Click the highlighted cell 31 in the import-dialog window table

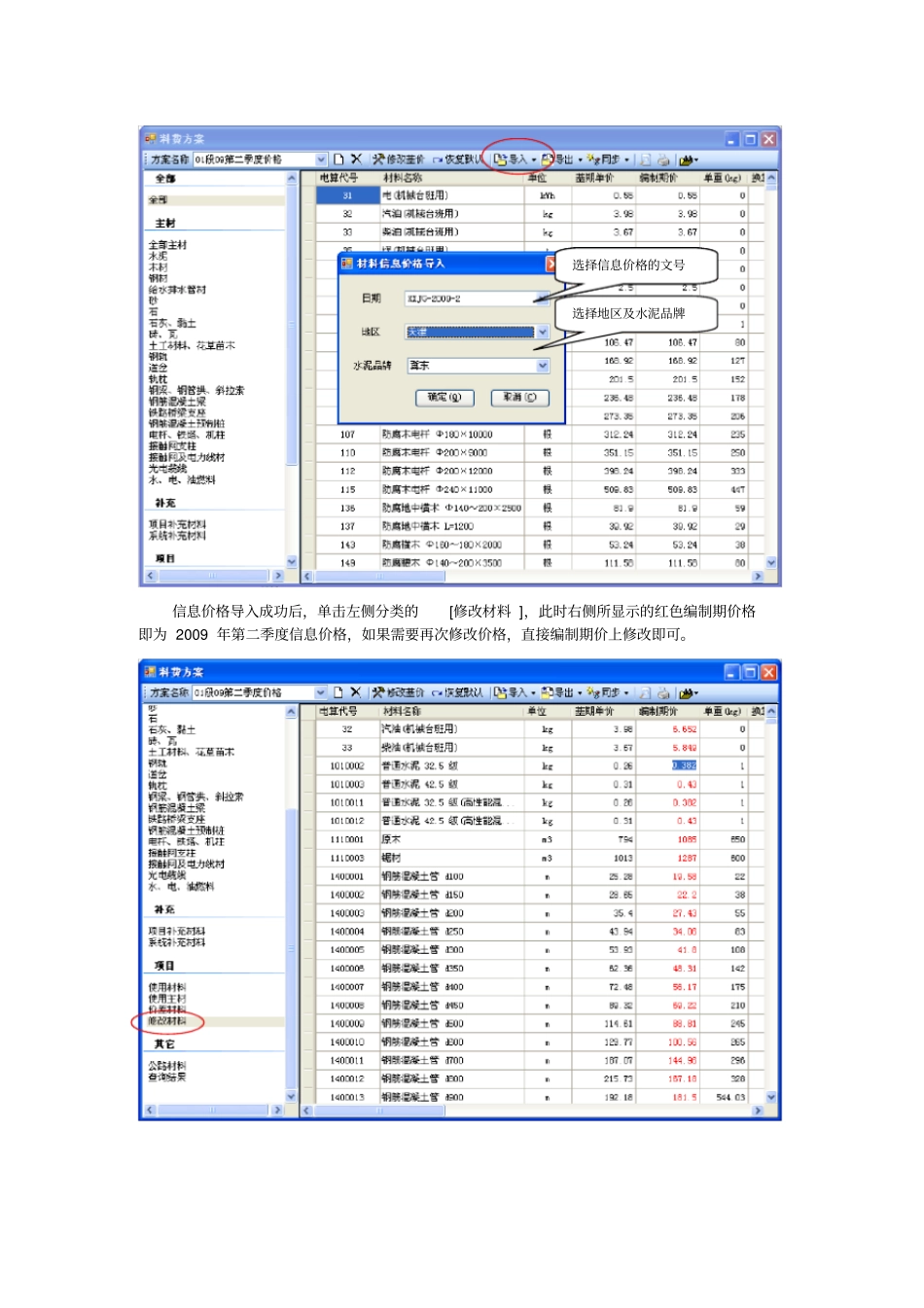point(347,195)
